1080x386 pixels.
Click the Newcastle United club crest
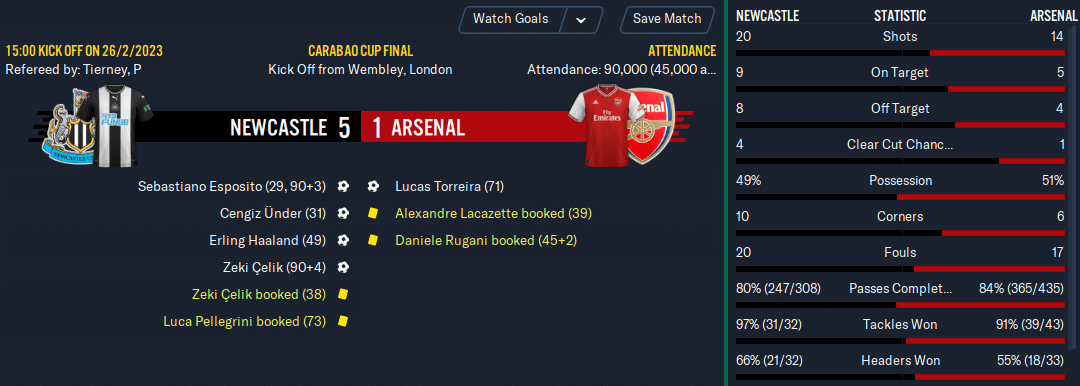point(68,130)
